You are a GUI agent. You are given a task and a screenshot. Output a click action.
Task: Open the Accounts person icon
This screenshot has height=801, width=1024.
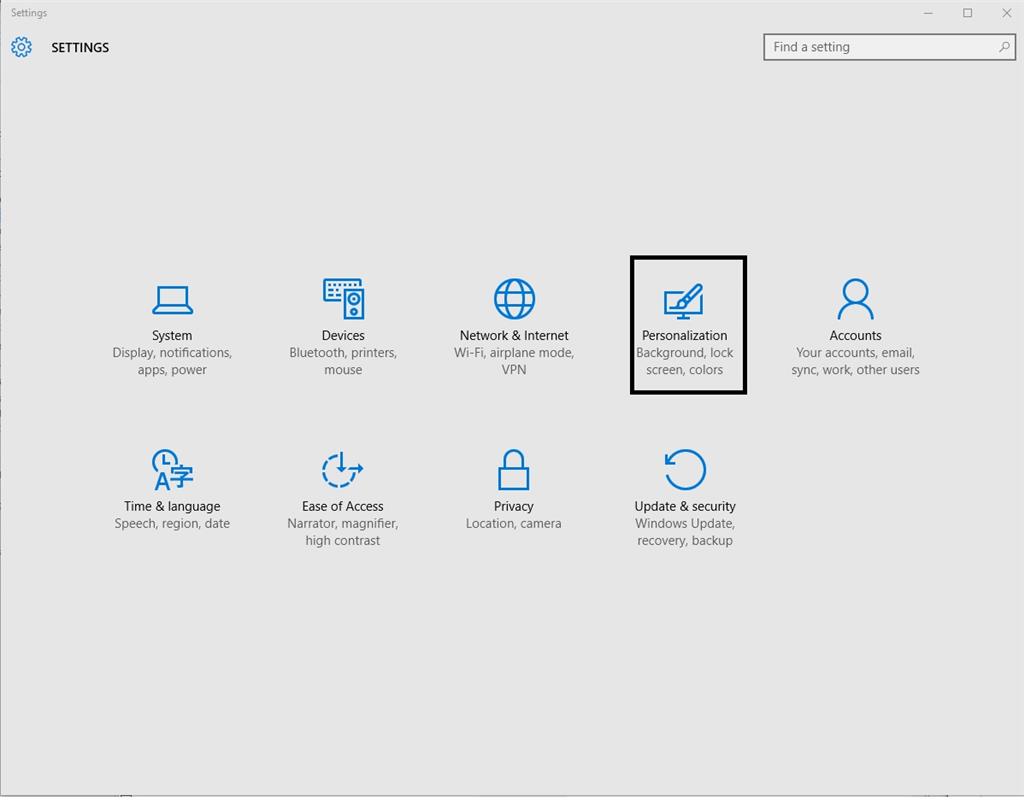[x=855, y=298]
